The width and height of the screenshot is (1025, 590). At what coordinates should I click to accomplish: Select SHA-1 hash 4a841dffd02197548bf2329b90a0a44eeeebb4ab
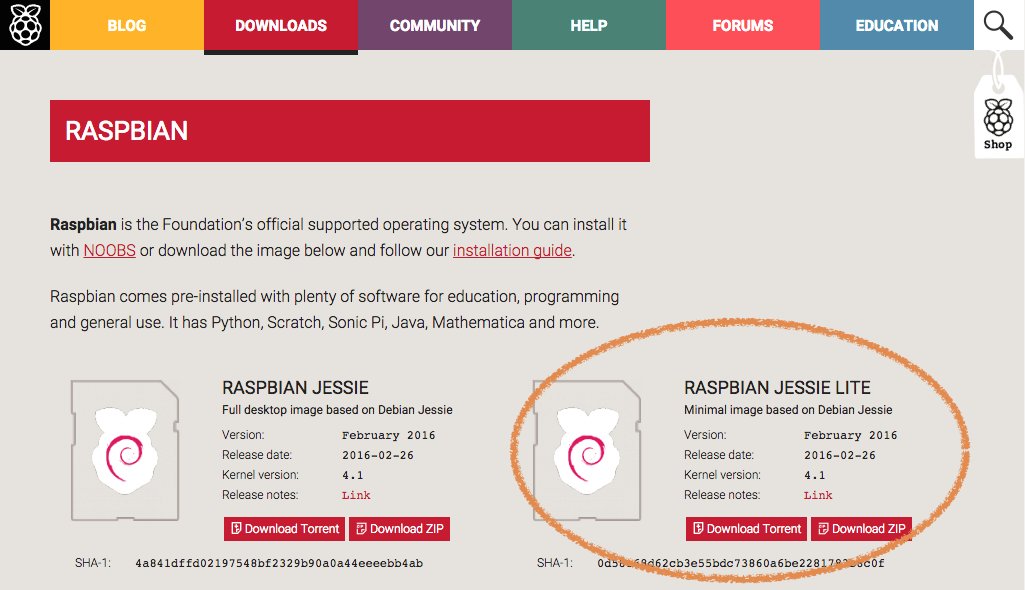[279, 563]
